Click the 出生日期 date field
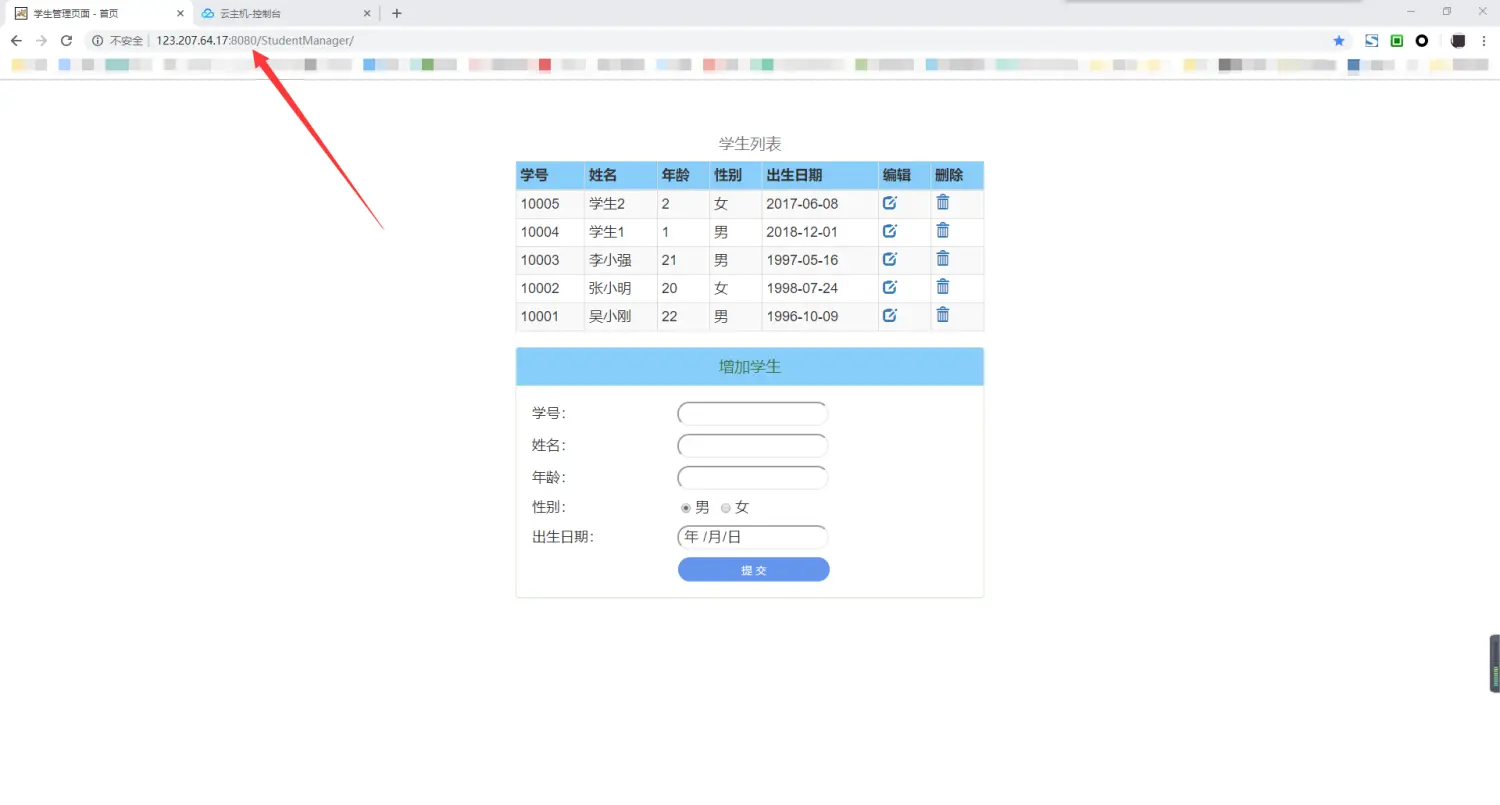Viewport: 1500px width, 805px height. click(x=753, y=537)
